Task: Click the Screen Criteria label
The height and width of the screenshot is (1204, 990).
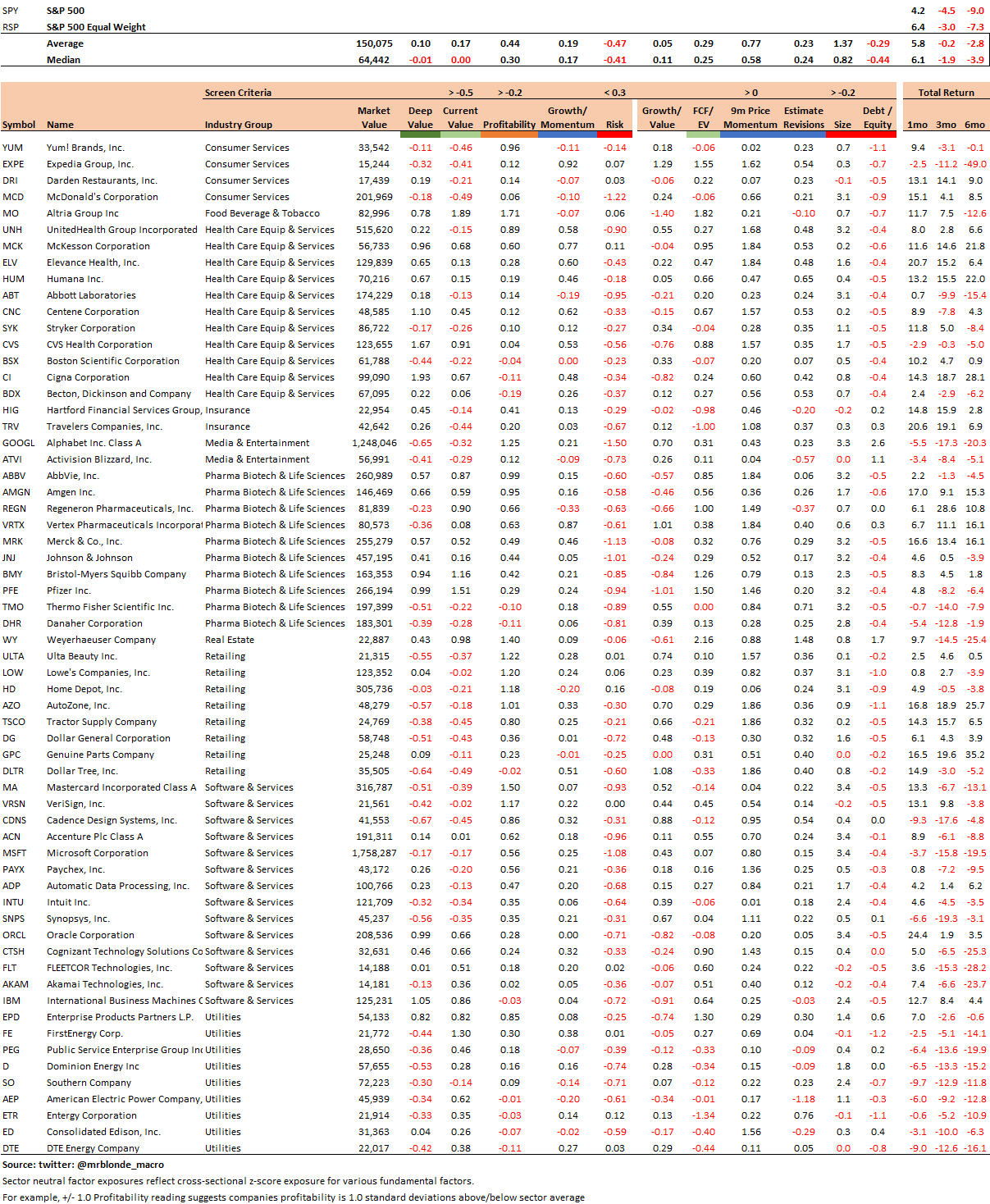Action: [238, 93]
